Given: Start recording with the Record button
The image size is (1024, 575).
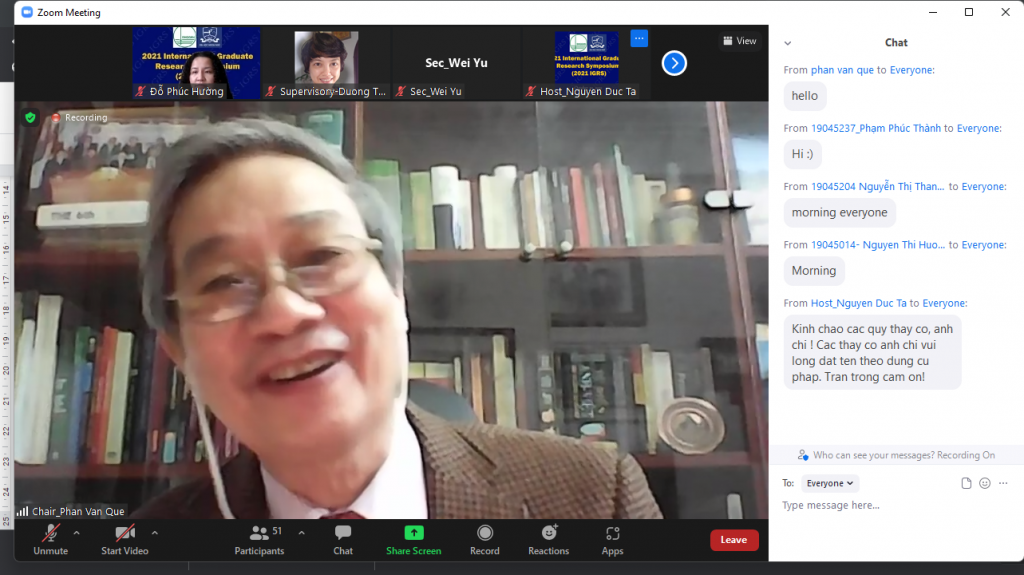Looking at the screenshot, I should point(485,538).
